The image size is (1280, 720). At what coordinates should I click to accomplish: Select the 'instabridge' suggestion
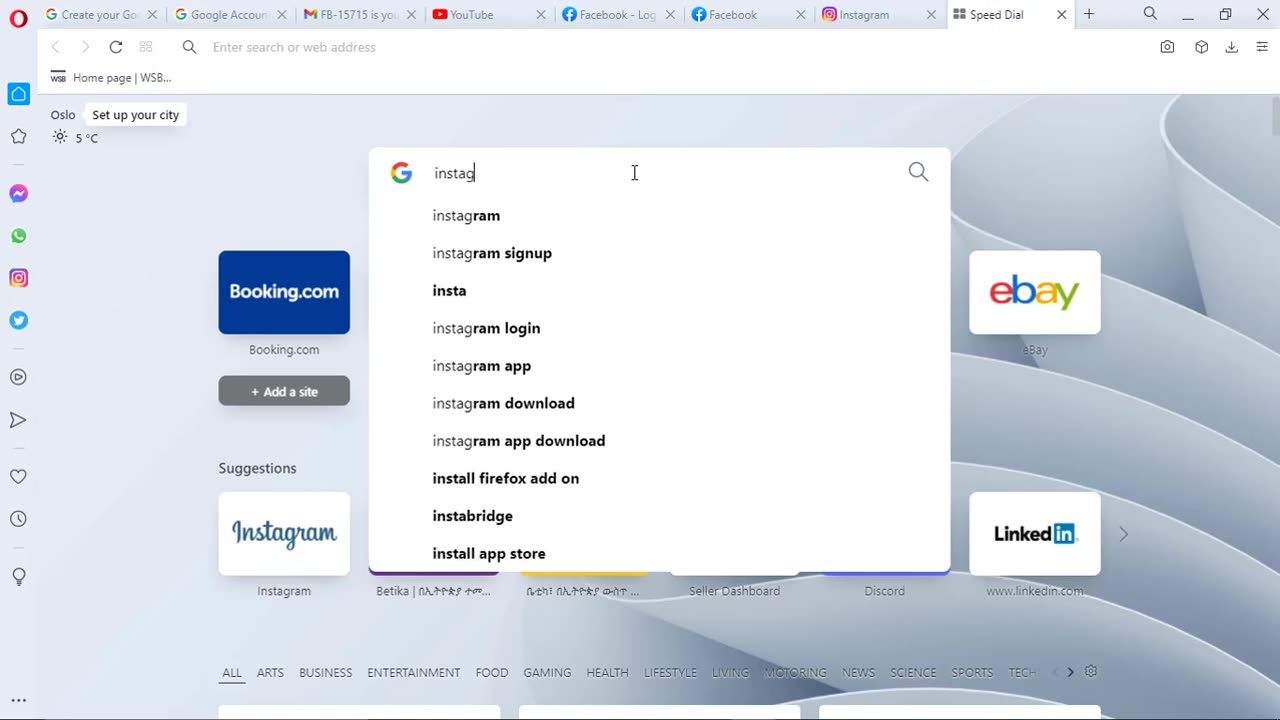659,516
